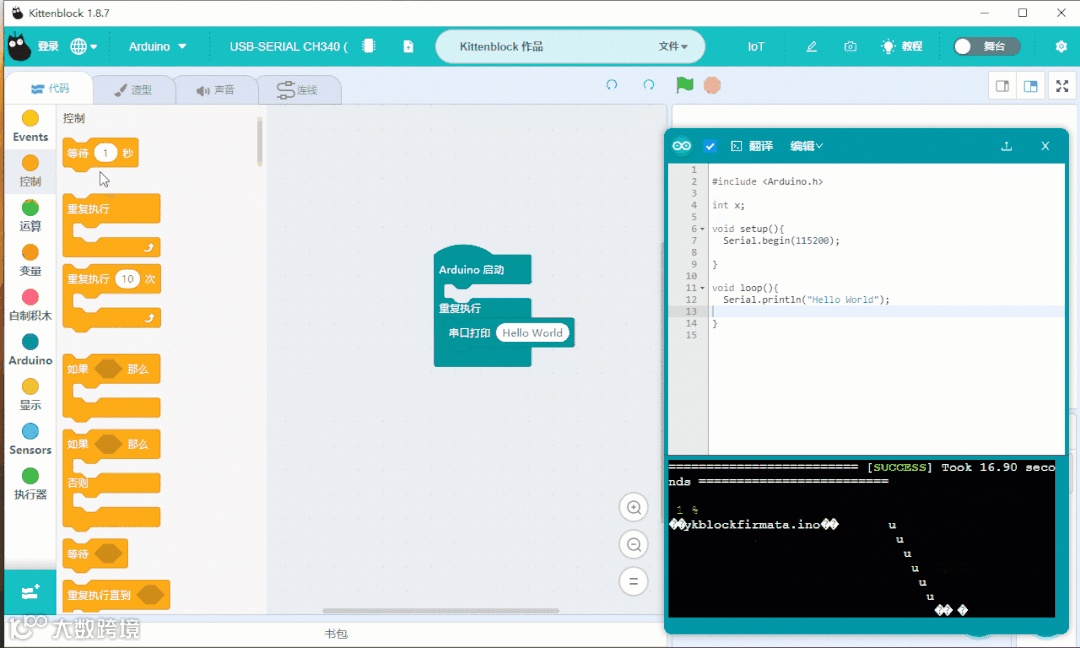The width and height of the screenshot is (1080, 648).
Task: Open the 文件 dropdown menu
Action: 672,46
